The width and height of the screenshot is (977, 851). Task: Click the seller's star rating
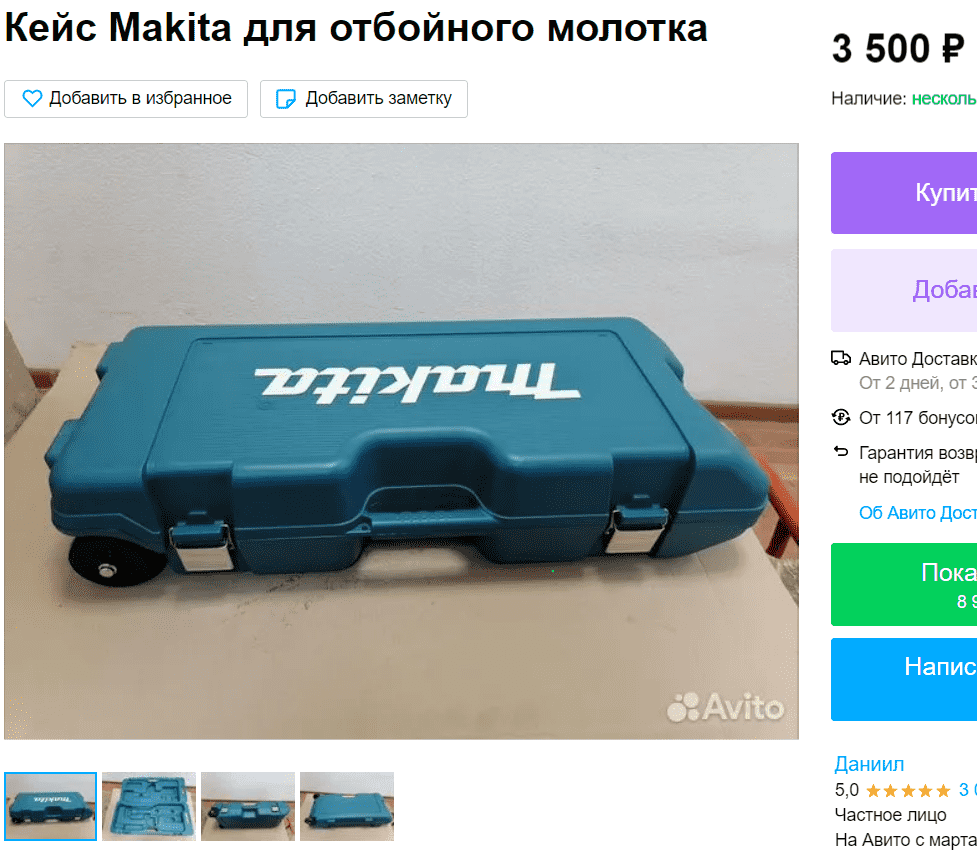click(x=908, y=791)
